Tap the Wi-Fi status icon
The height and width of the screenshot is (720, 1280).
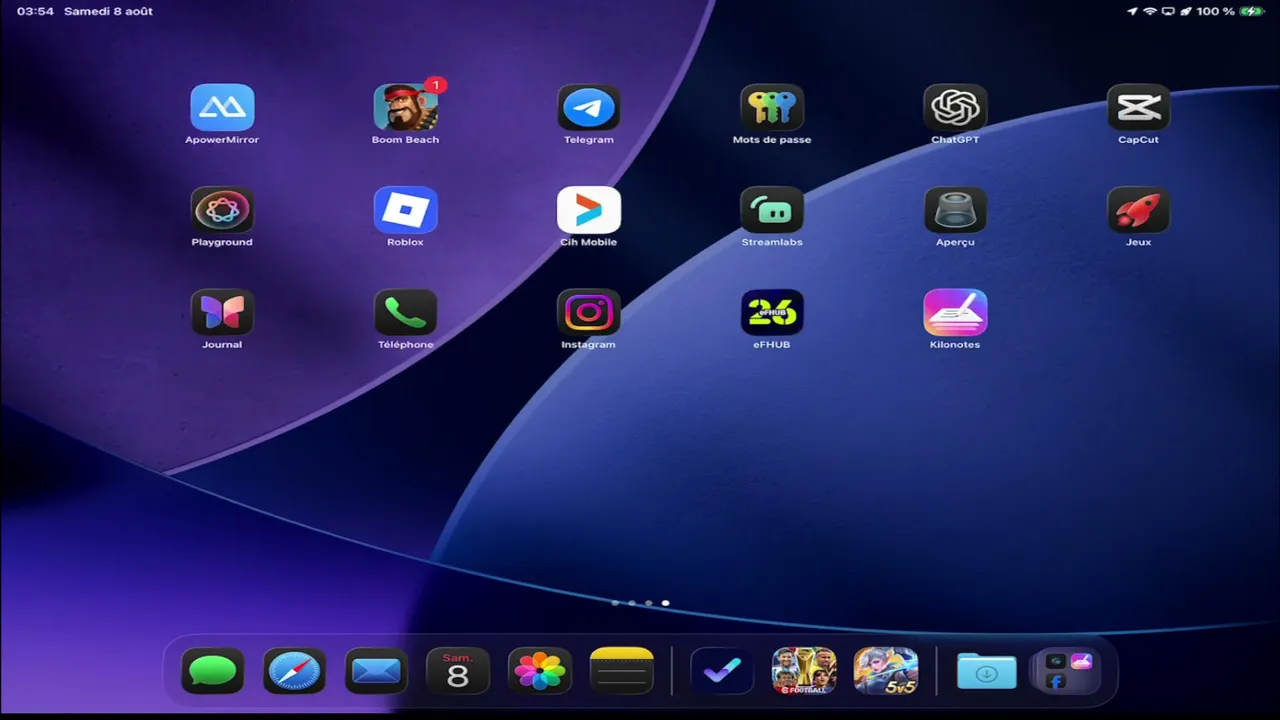[1150, 11]
